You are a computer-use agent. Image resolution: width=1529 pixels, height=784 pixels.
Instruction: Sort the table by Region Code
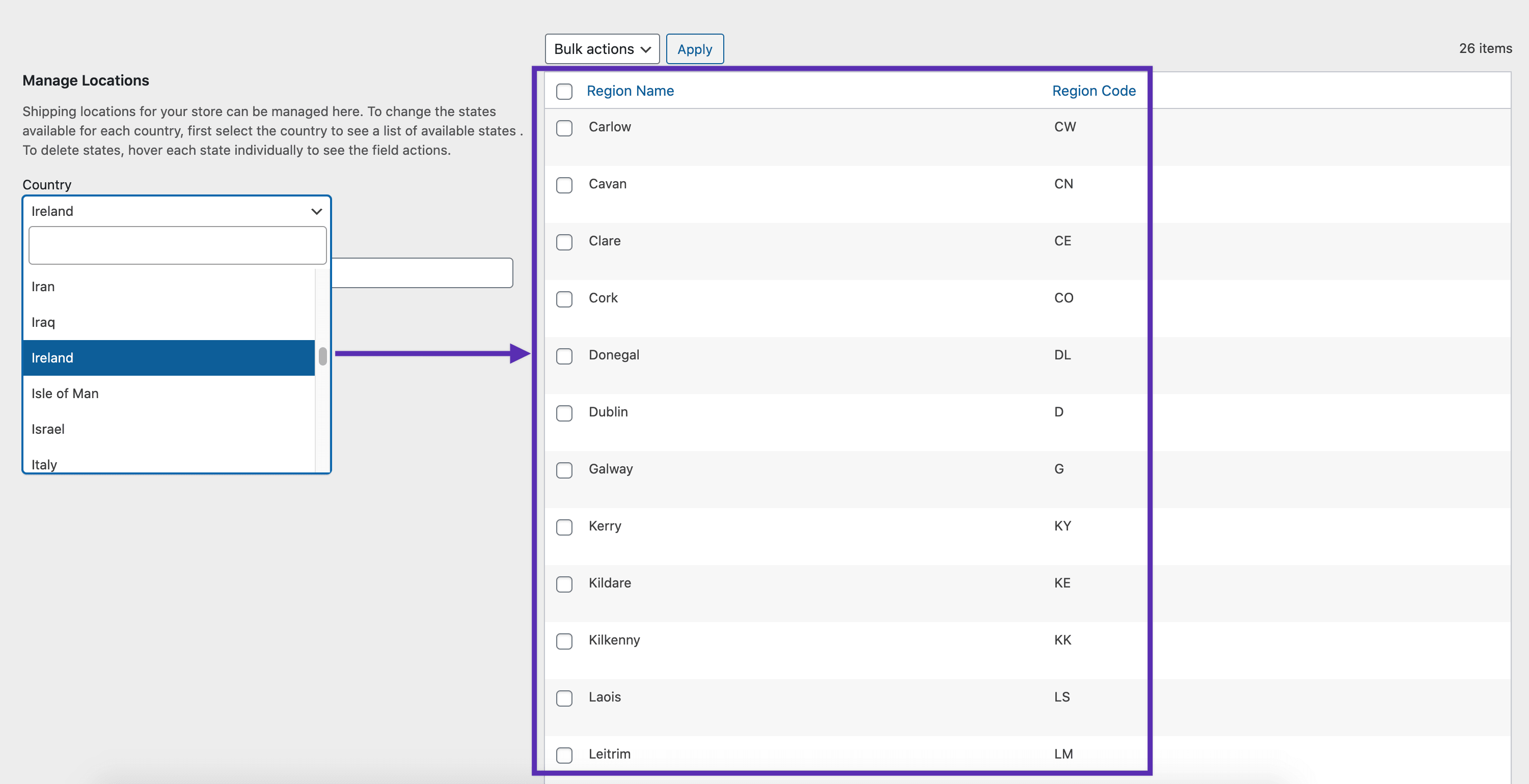point(1094,91)
